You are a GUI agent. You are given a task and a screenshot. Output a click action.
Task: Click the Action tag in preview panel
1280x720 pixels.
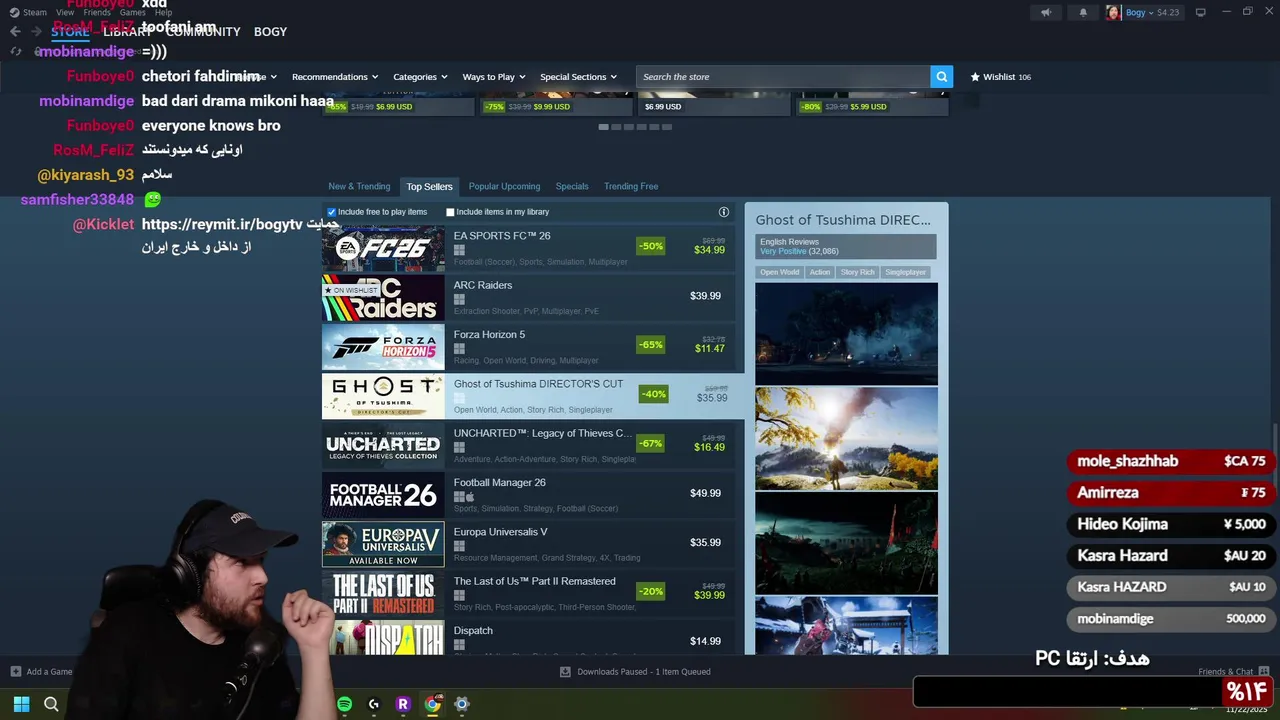pos(820,272)
